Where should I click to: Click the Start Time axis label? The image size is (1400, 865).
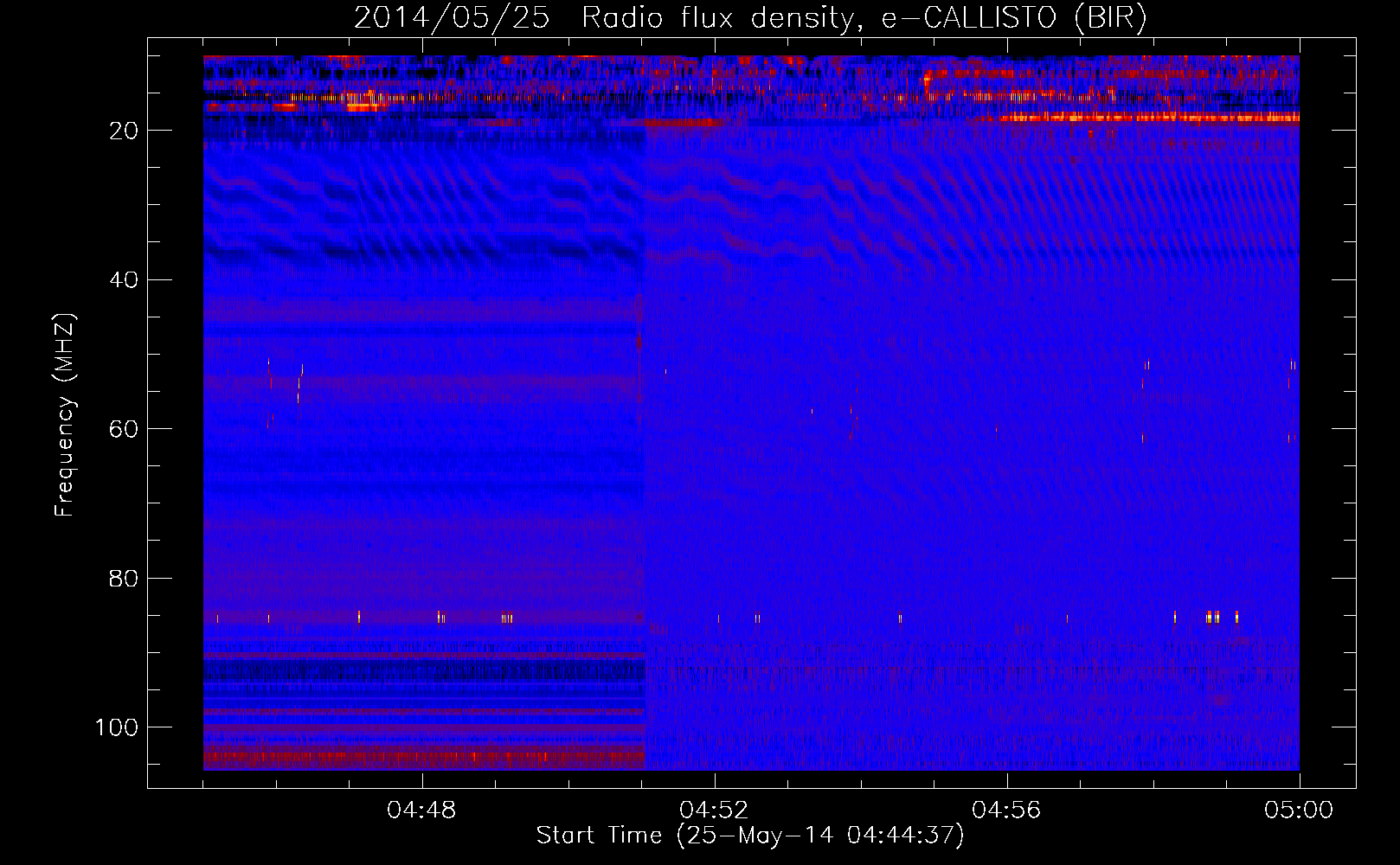750,836
